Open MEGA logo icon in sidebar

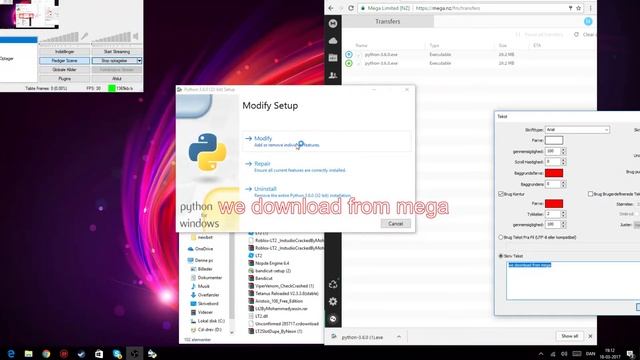333,23
